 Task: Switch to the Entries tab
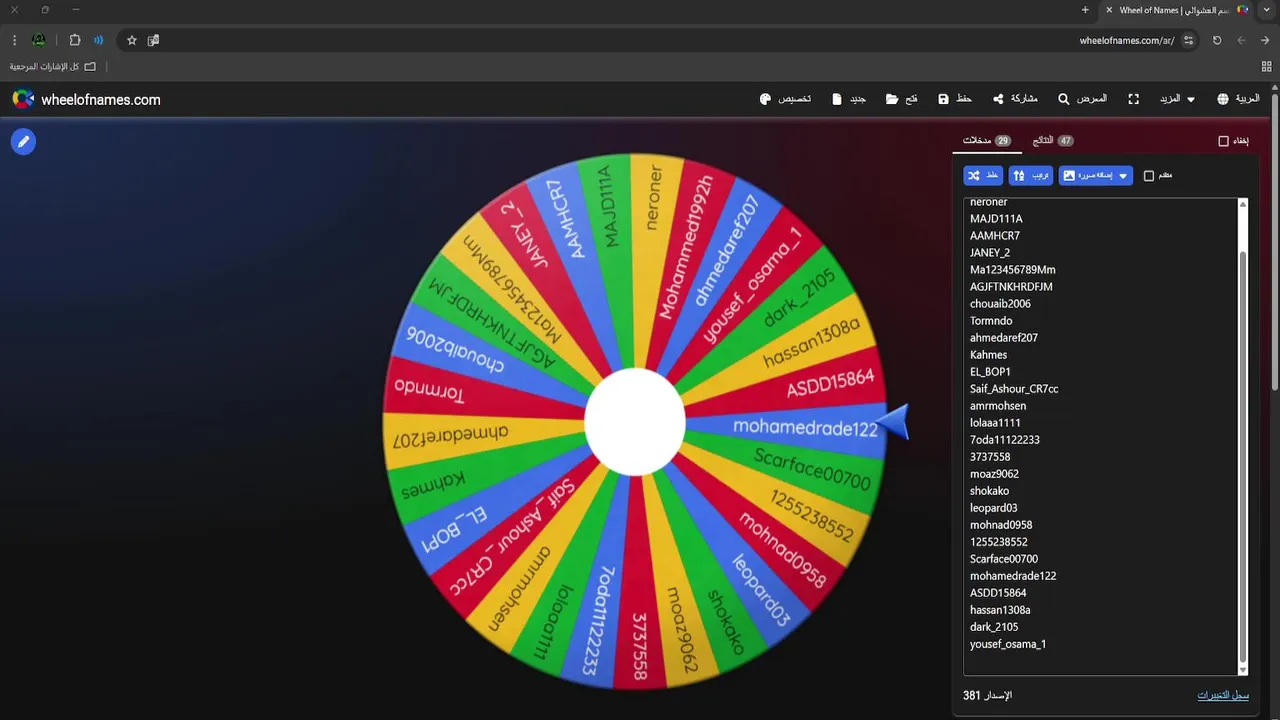coord(987,141)
